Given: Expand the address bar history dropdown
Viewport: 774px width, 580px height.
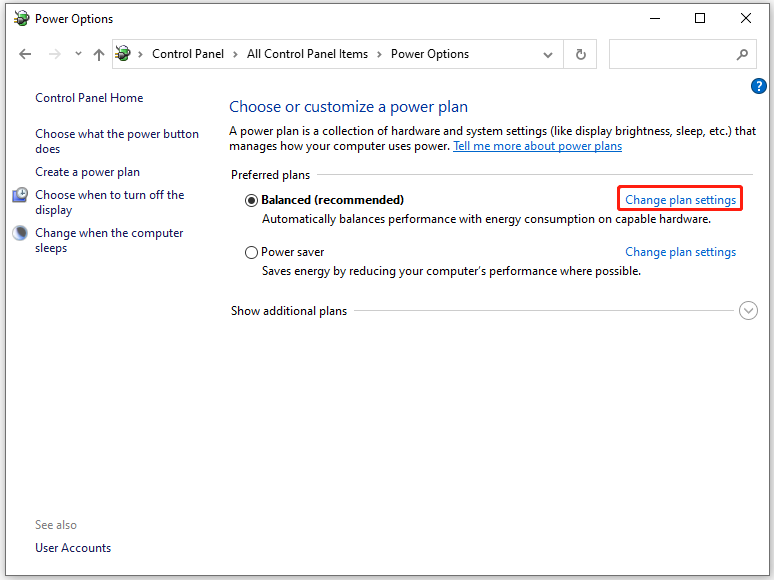Looking at the screenshot, I should pyautogui.click(x=547, y=54).
